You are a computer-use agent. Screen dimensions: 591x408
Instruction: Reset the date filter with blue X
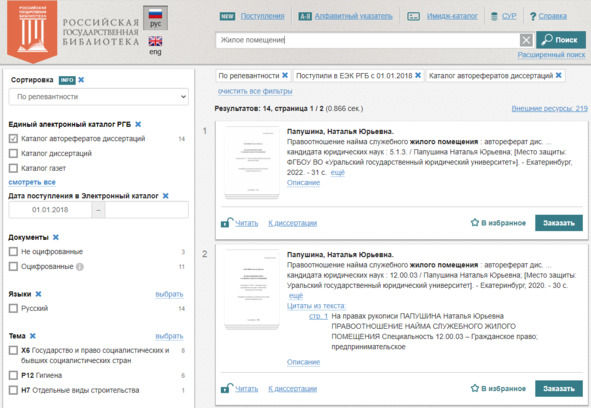tap(165, 196)
